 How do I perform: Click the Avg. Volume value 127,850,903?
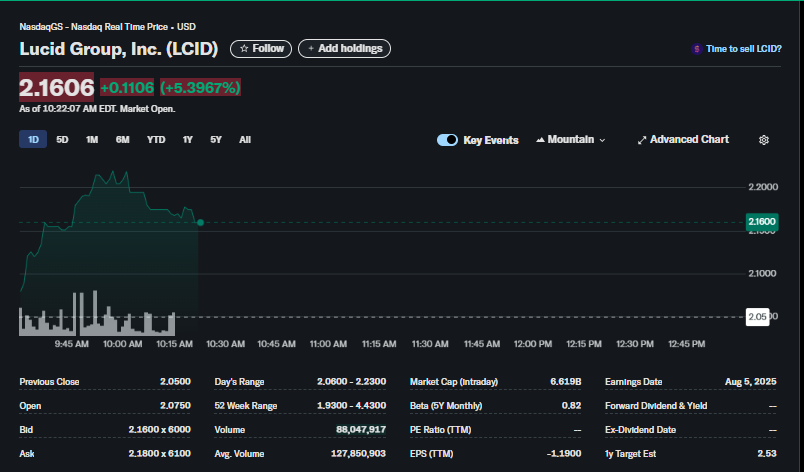click(358, 454)
